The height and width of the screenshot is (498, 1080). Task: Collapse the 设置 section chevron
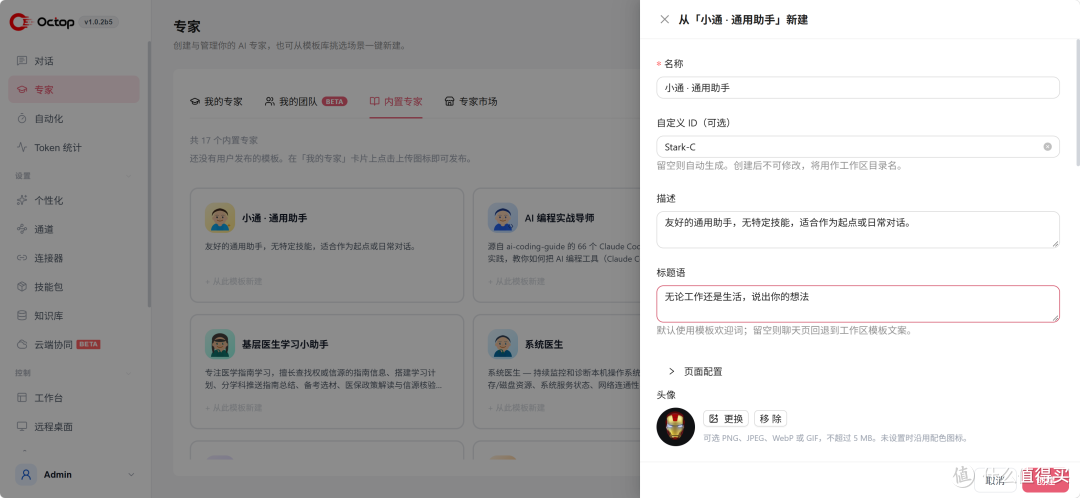[129, 176]
